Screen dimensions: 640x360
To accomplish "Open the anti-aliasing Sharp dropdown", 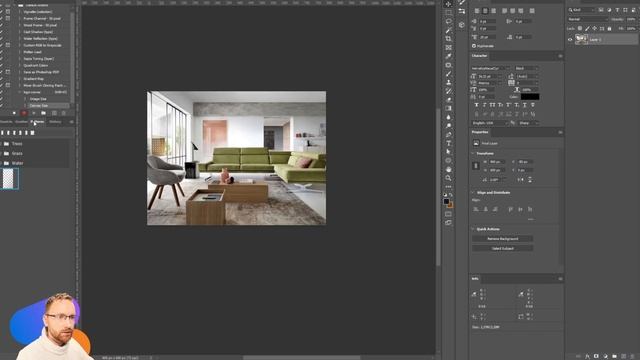I will [x=528, y=123].
